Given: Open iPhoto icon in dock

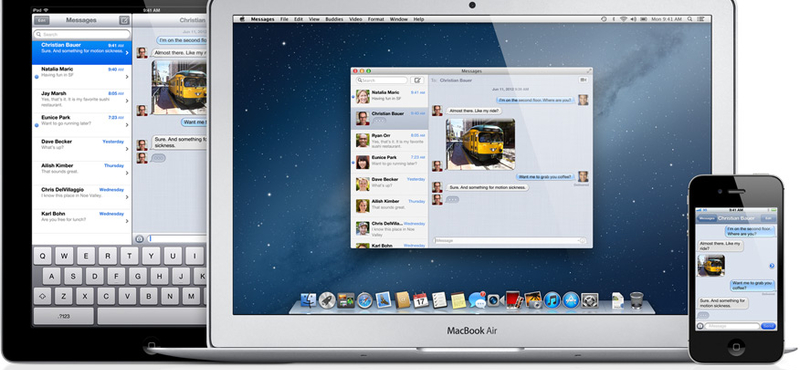Looking at the screenshot, I should tap(533, 300).
